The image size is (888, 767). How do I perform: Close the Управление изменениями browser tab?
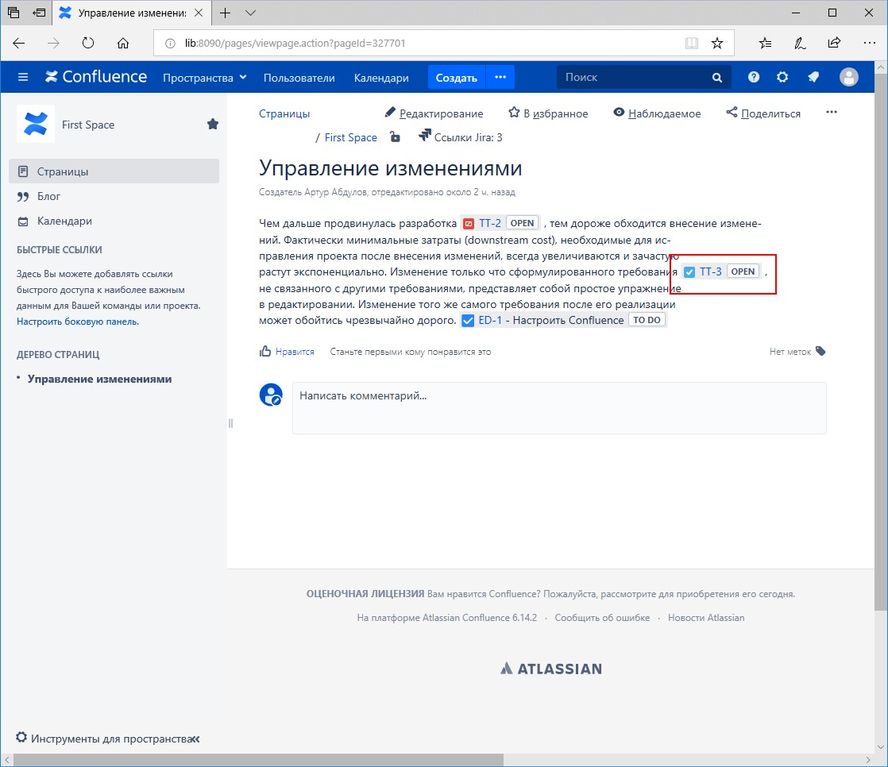[199, 12]
